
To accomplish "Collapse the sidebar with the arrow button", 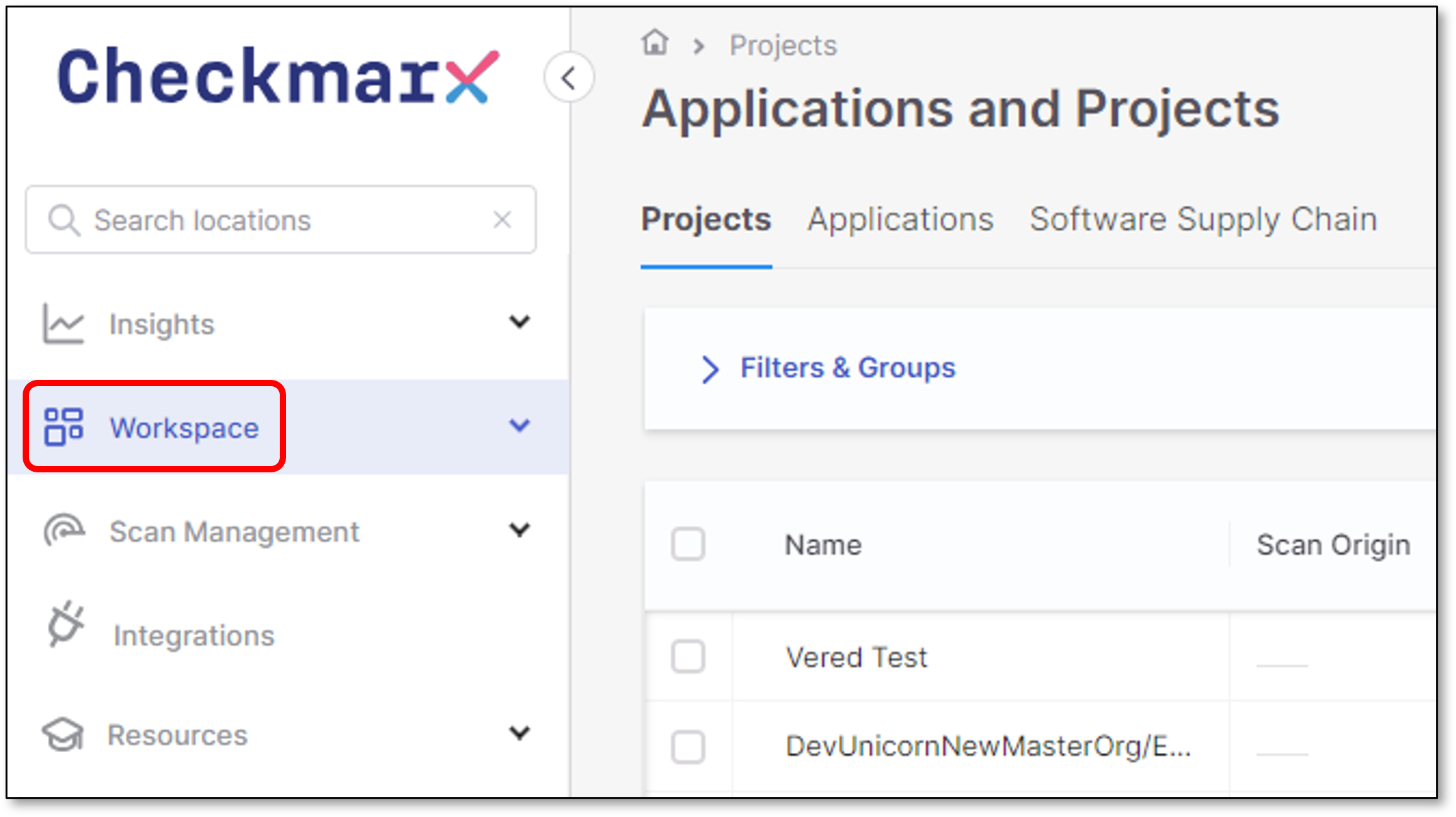I will coord(569,78).
